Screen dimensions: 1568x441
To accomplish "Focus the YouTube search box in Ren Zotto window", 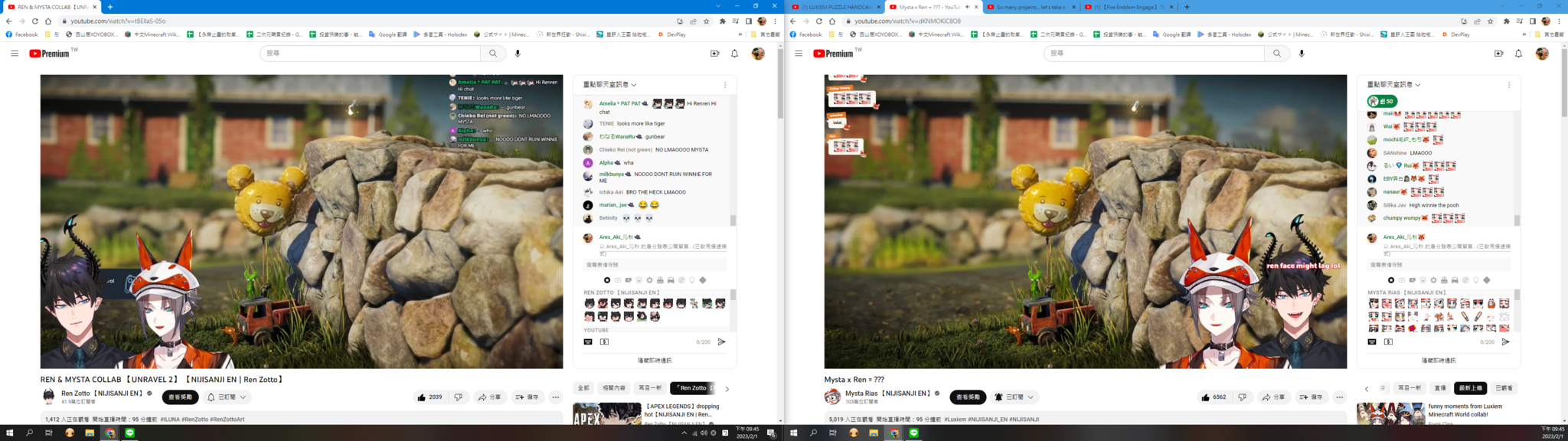I will pyautogui.click(x=371, y=54).
